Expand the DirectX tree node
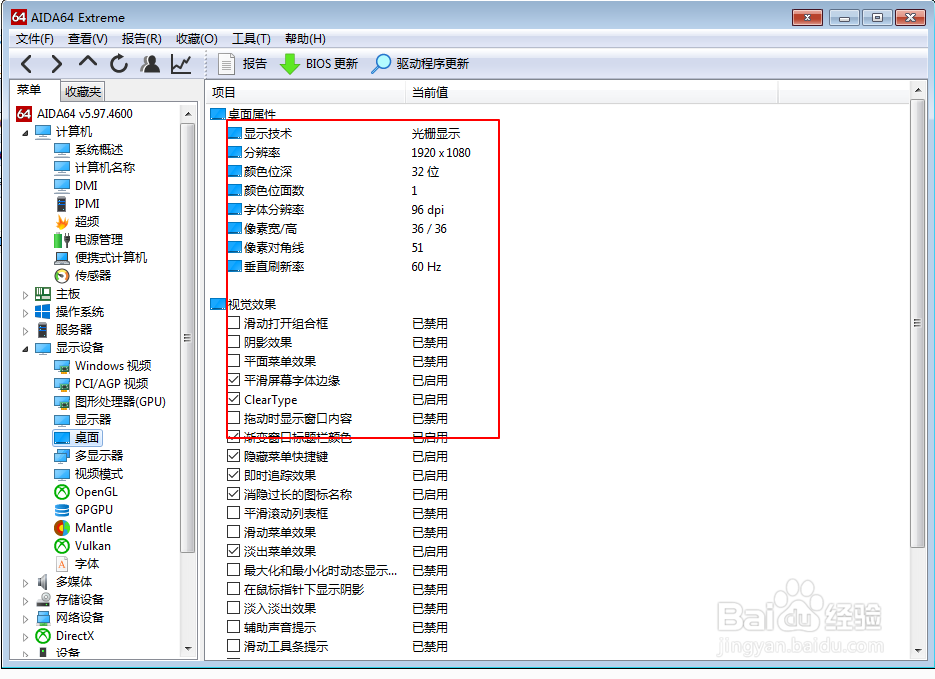Image resolution: width=935 pixels, height=679 pixels. tap(25, 636)
